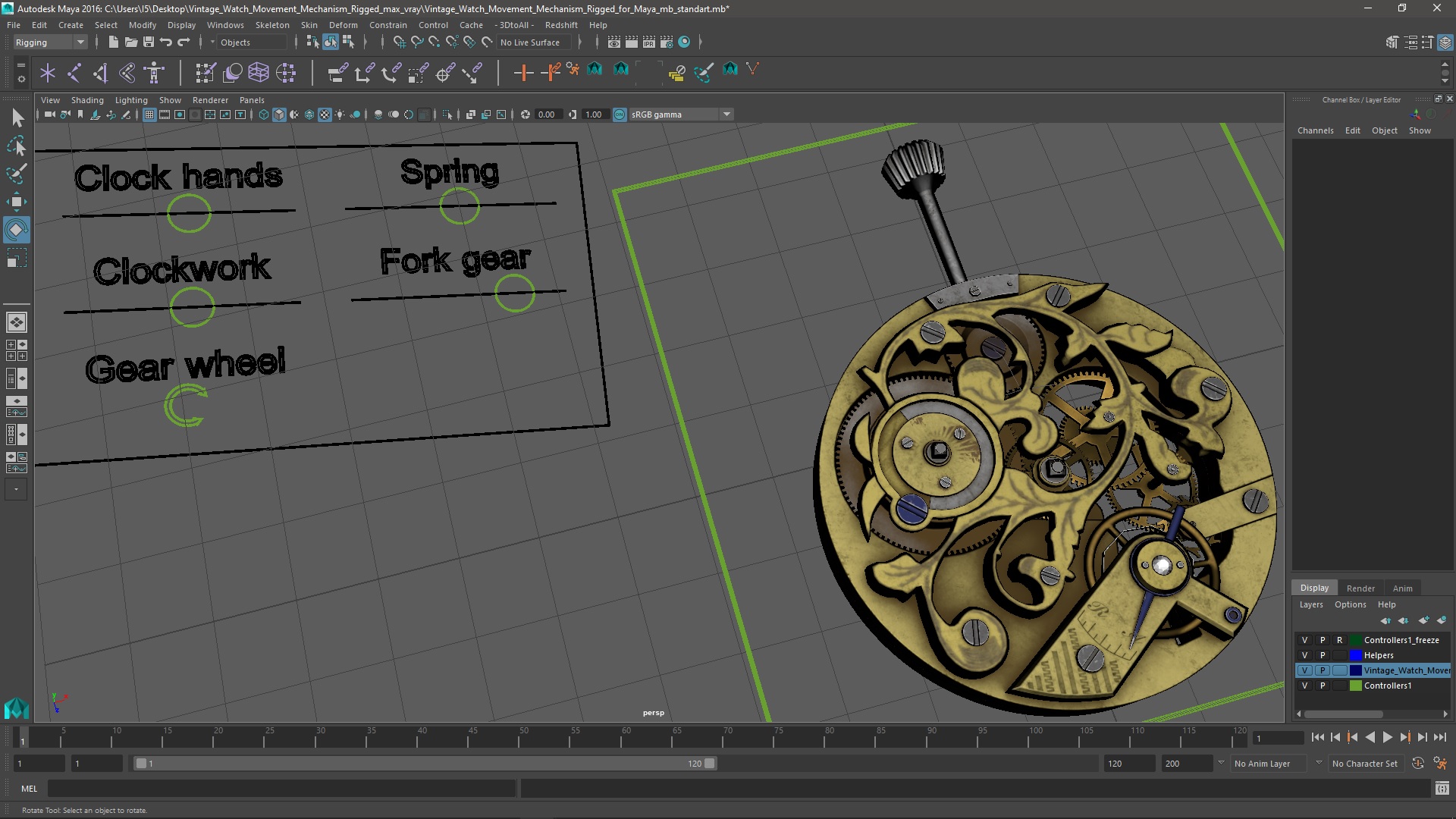Move selected layer up arrow icon
The width and height of the screenshot is (1456, 819).
(1385, 620)
